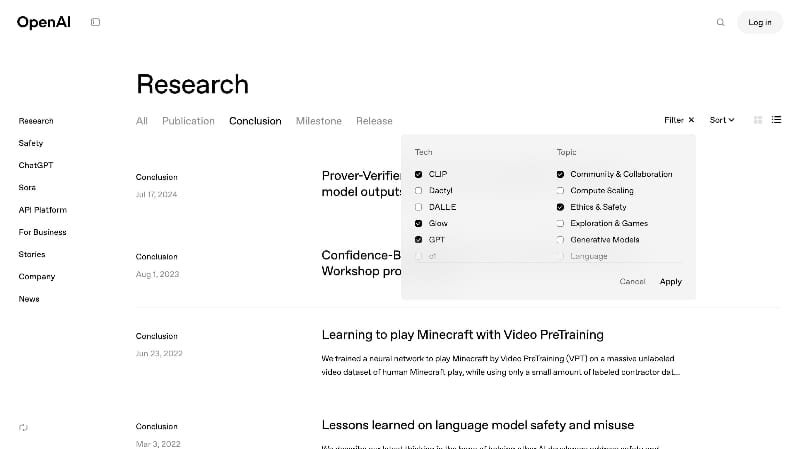
Task: Check Exploration & Games topic
Action: click(560, 223)
